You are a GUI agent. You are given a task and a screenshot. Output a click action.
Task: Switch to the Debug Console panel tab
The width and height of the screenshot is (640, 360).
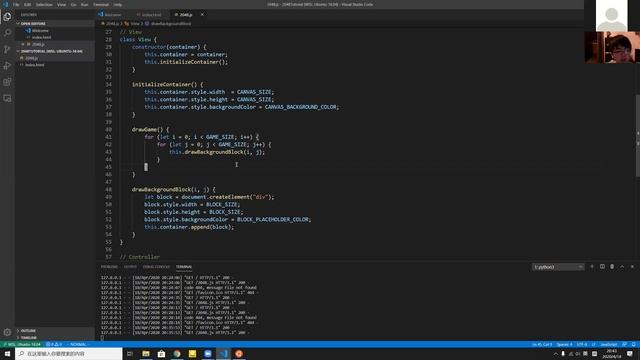156,267
